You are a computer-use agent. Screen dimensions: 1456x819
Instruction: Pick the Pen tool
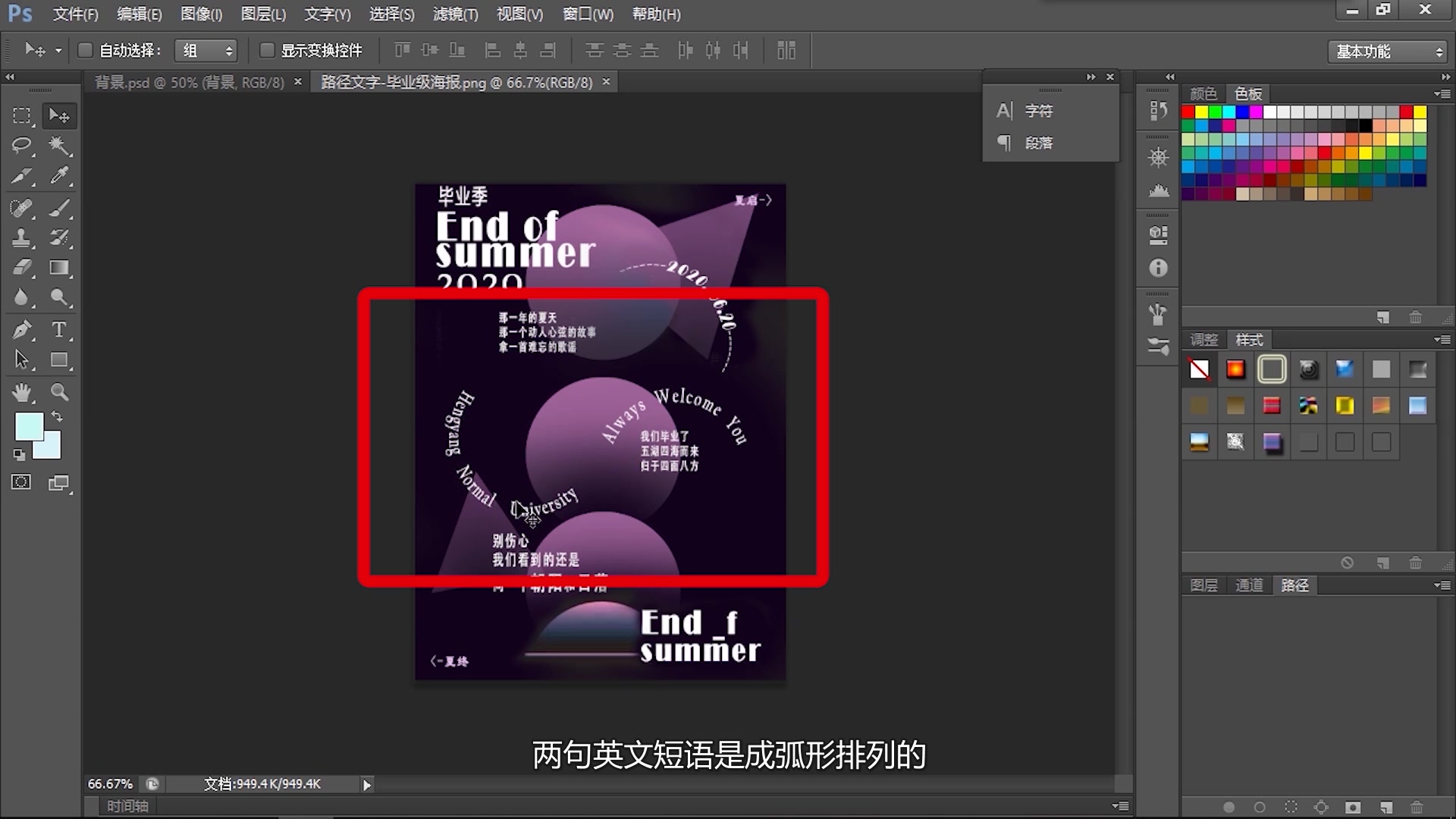(x=21, y=330)
